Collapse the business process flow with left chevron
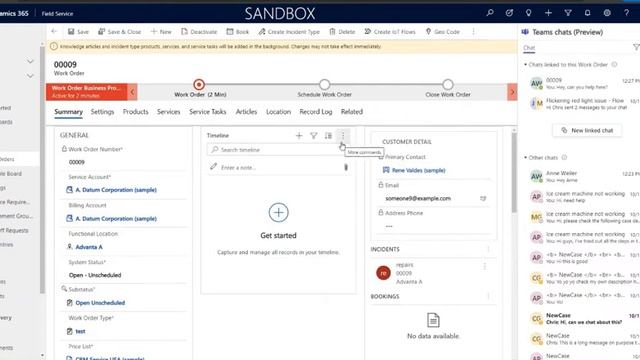Image resolution: width=640 pixels, height=360 pixels. coord(132,92)
